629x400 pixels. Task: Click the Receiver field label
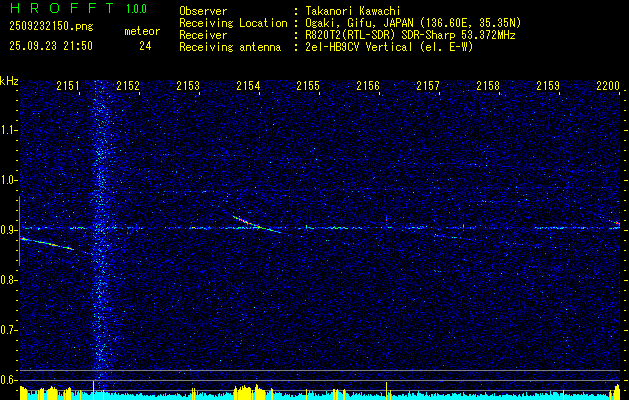click(x=203, y=35)
